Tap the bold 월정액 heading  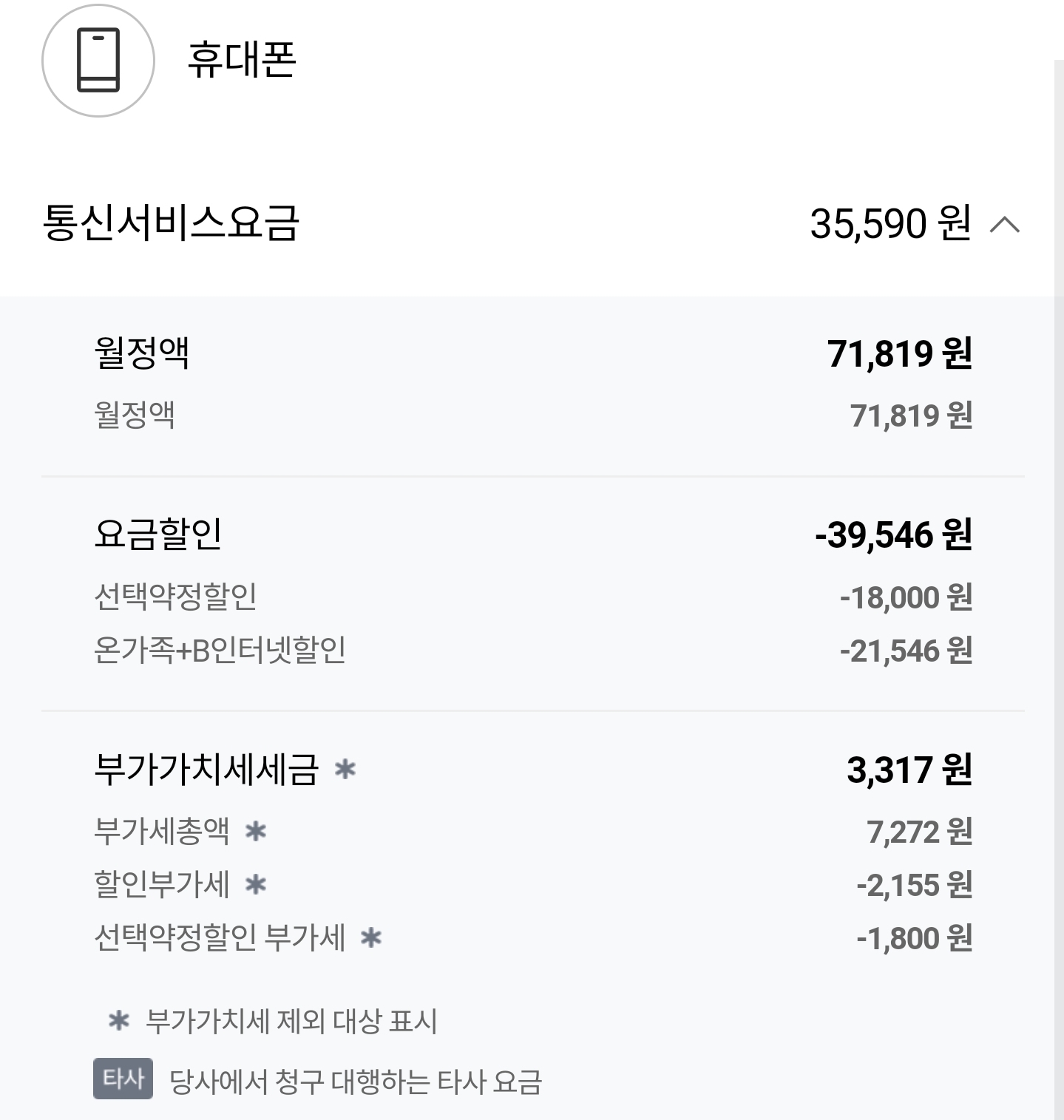pyautogui.click(x=142, y=353)
